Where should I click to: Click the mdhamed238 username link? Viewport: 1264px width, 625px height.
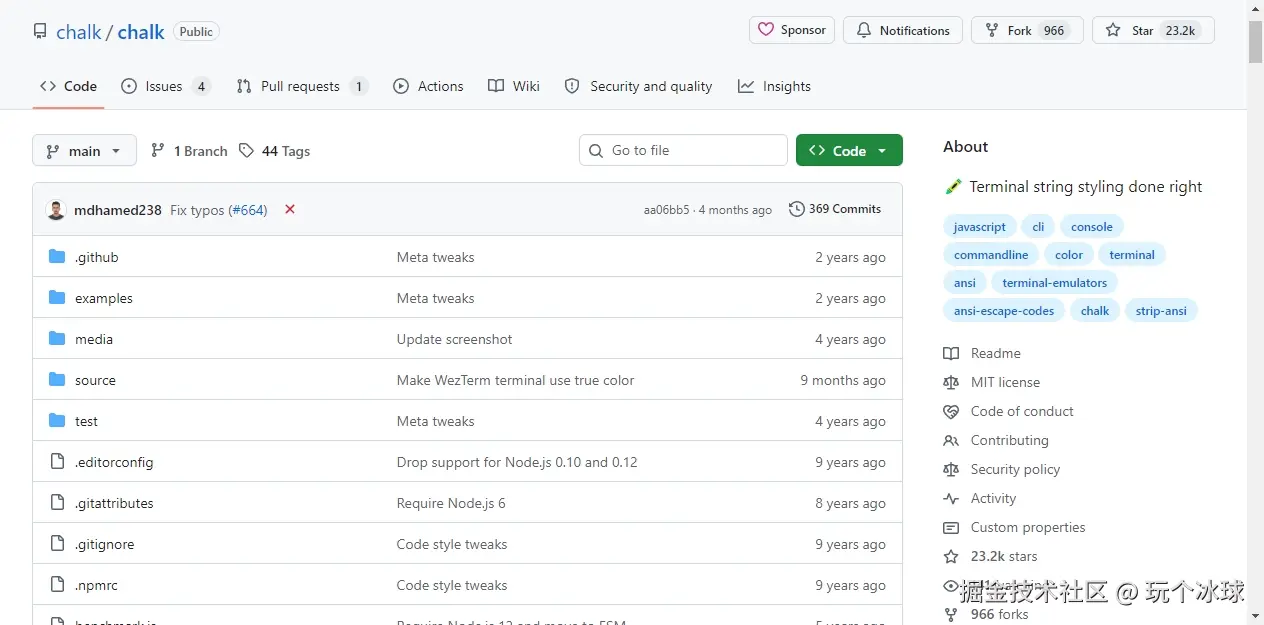[118, 210]
